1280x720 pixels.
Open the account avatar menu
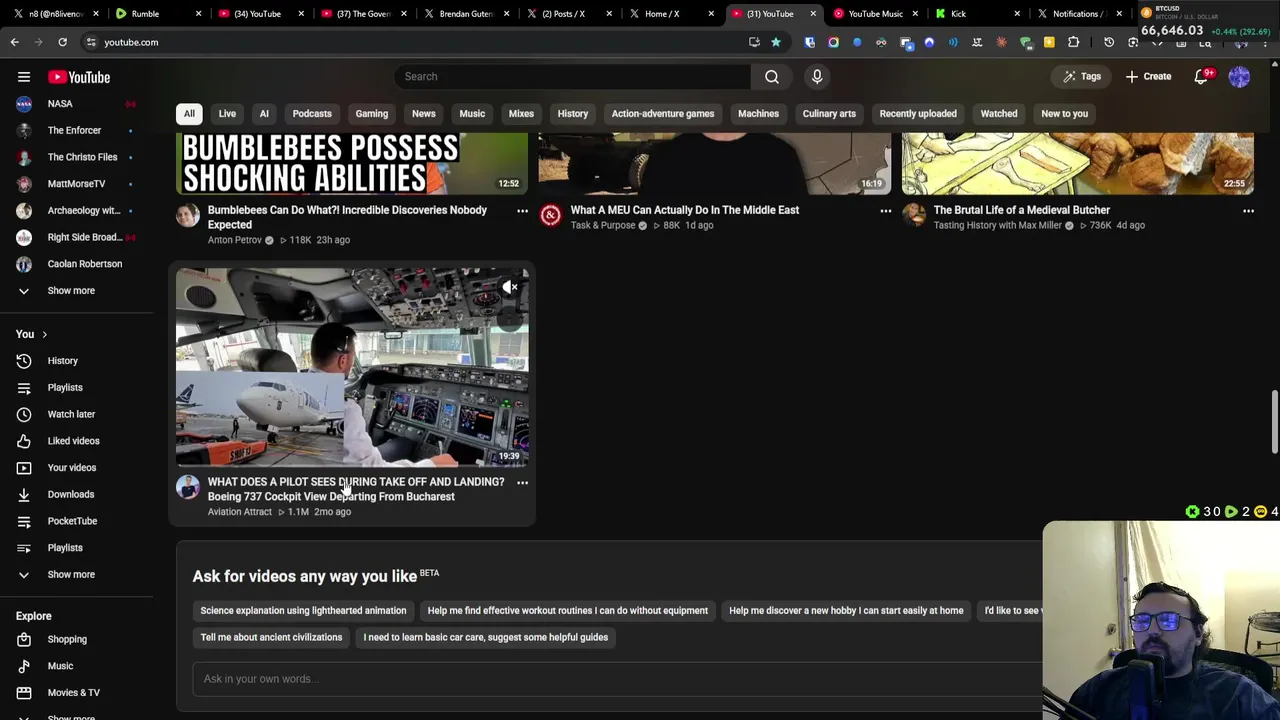(x=1239, y=77)
